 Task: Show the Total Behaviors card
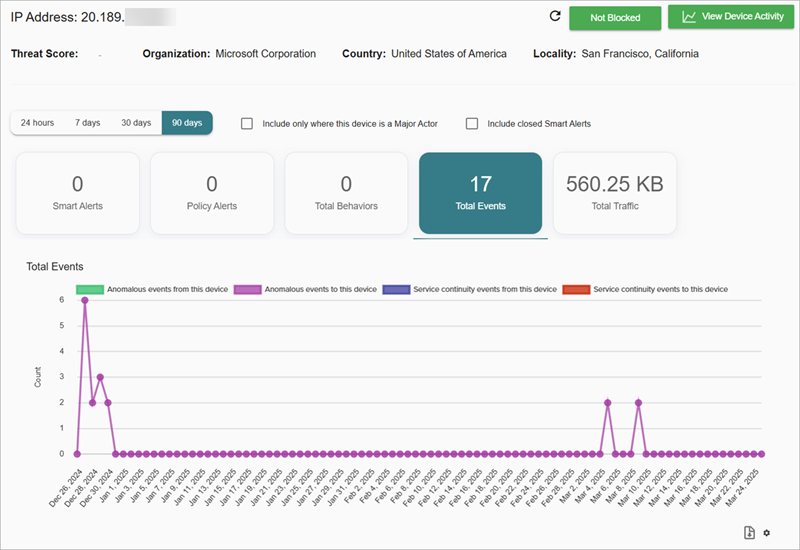346,193
